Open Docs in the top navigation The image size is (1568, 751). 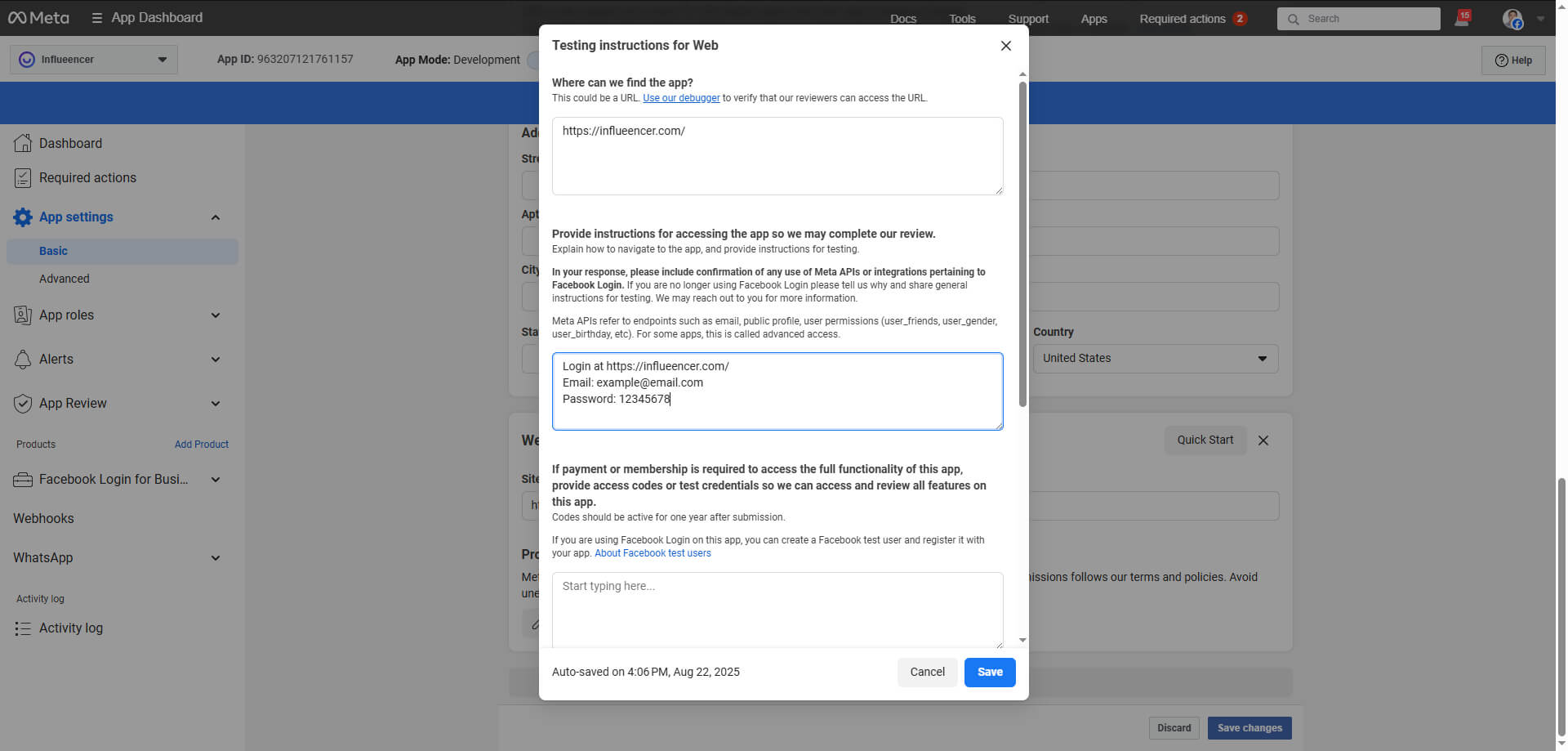tap(903, 19)
